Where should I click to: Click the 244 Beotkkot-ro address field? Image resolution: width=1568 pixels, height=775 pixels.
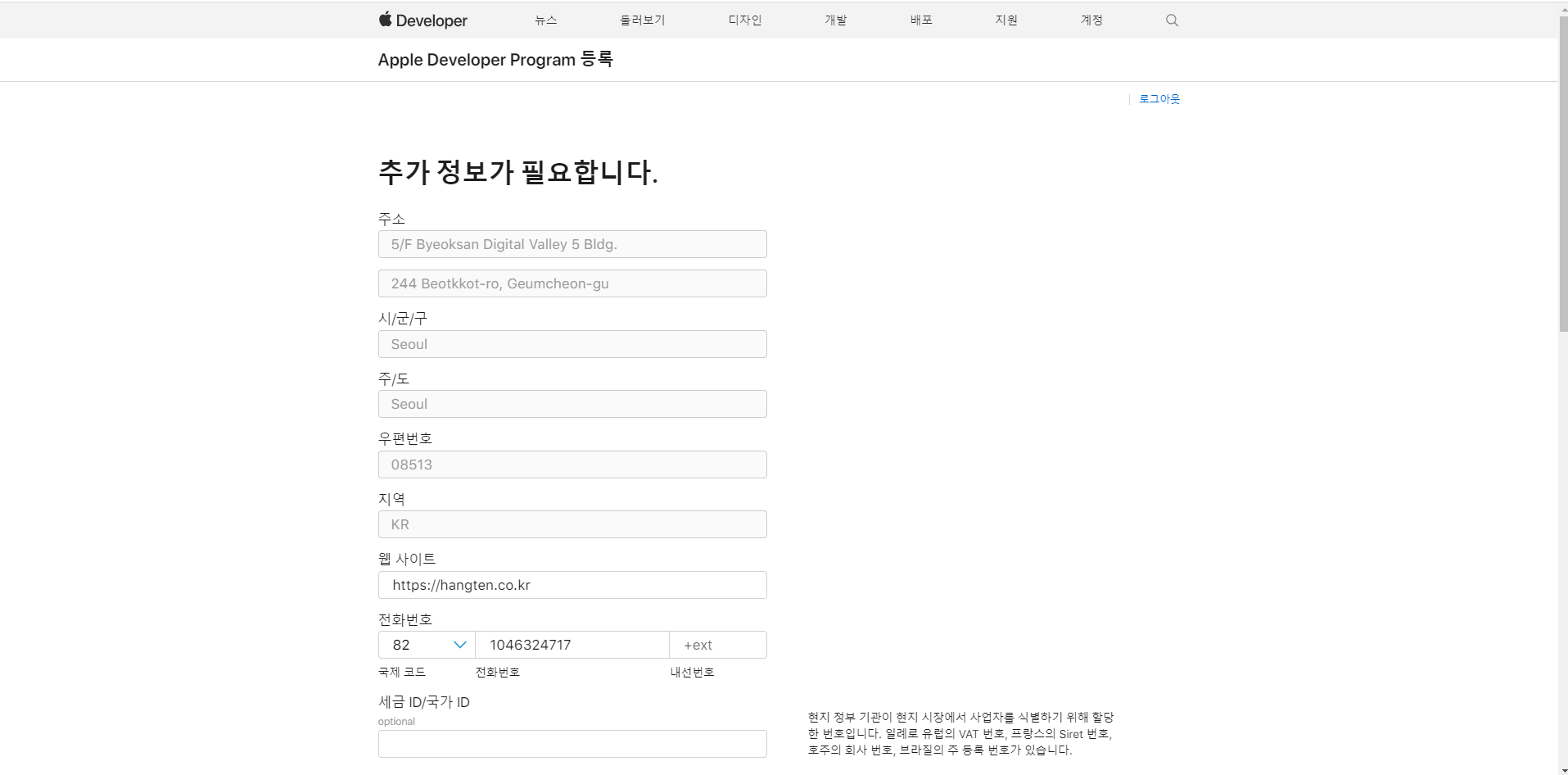[x=572, y=283]
